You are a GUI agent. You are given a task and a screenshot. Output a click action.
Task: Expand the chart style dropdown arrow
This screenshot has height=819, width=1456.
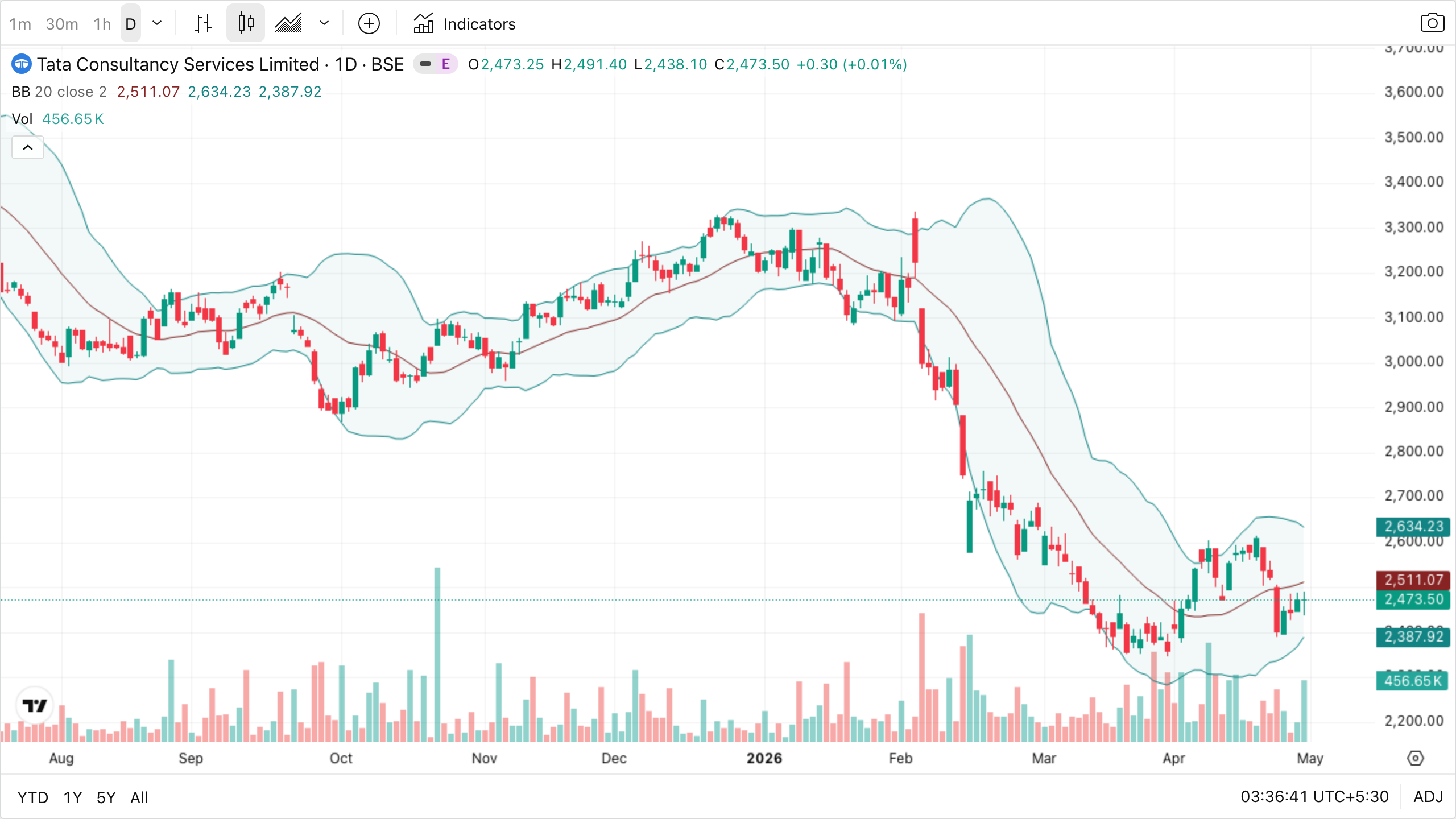click(x=324, y=24)
